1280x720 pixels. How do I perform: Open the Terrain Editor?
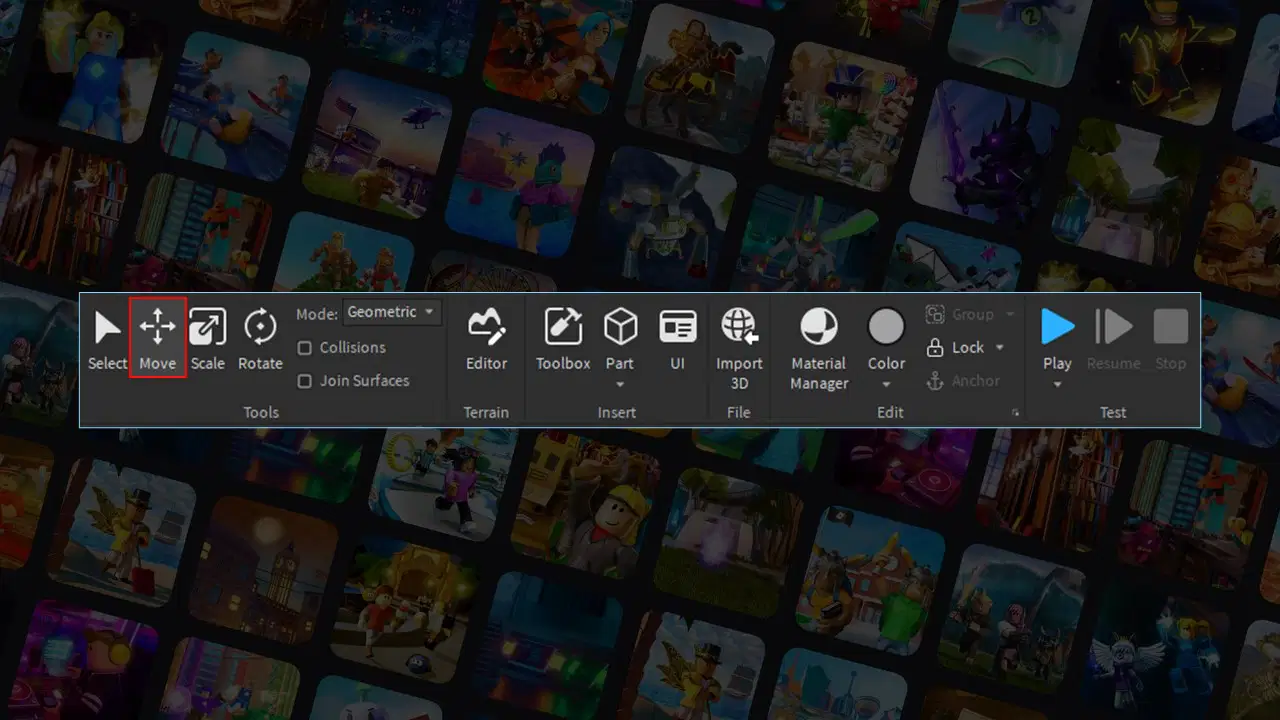487,338
